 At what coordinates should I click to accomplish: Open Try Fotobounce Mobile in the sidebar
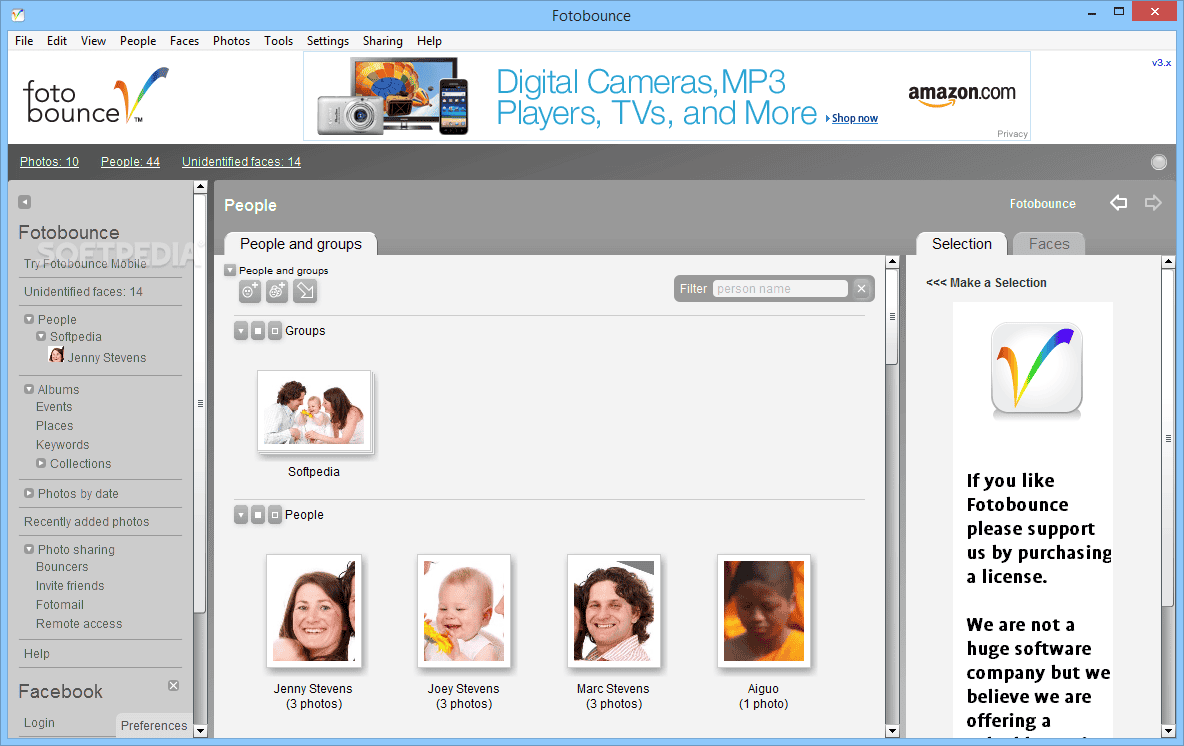[x=85, y=264]
